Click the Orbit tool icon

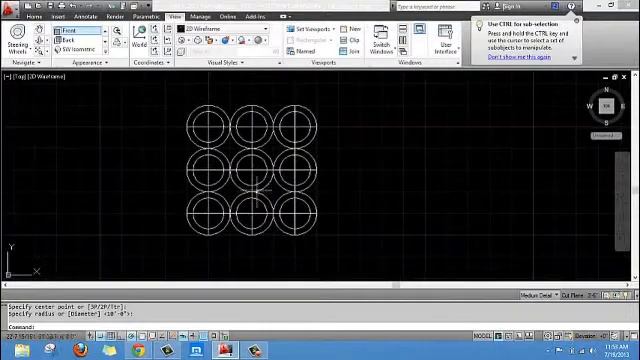pyautogui.click(x=39, y=40)
